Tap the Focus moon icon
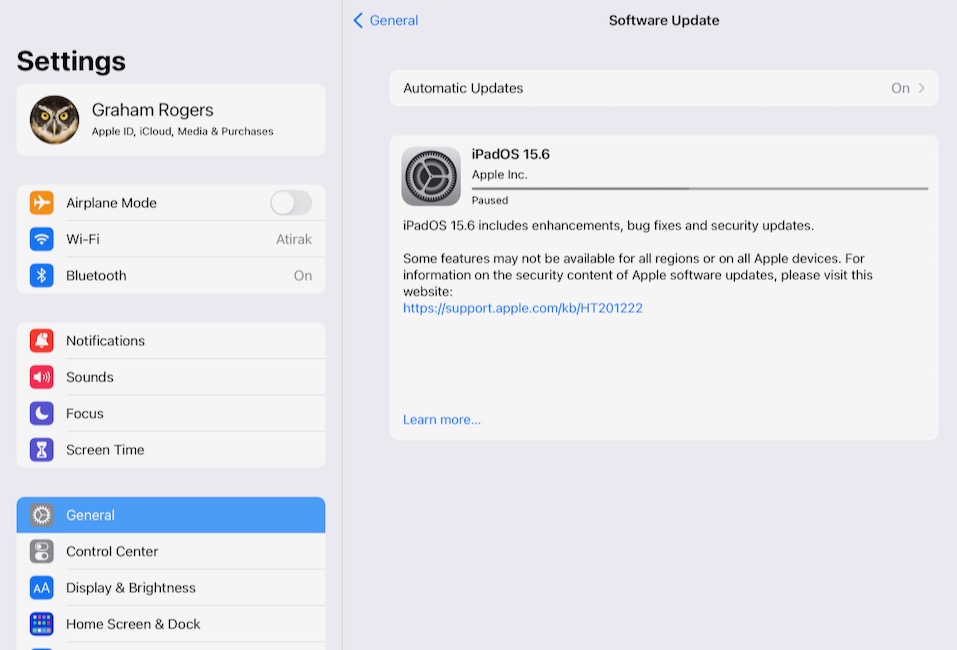Viewport: 957px width, 650px height. point(42,413)
